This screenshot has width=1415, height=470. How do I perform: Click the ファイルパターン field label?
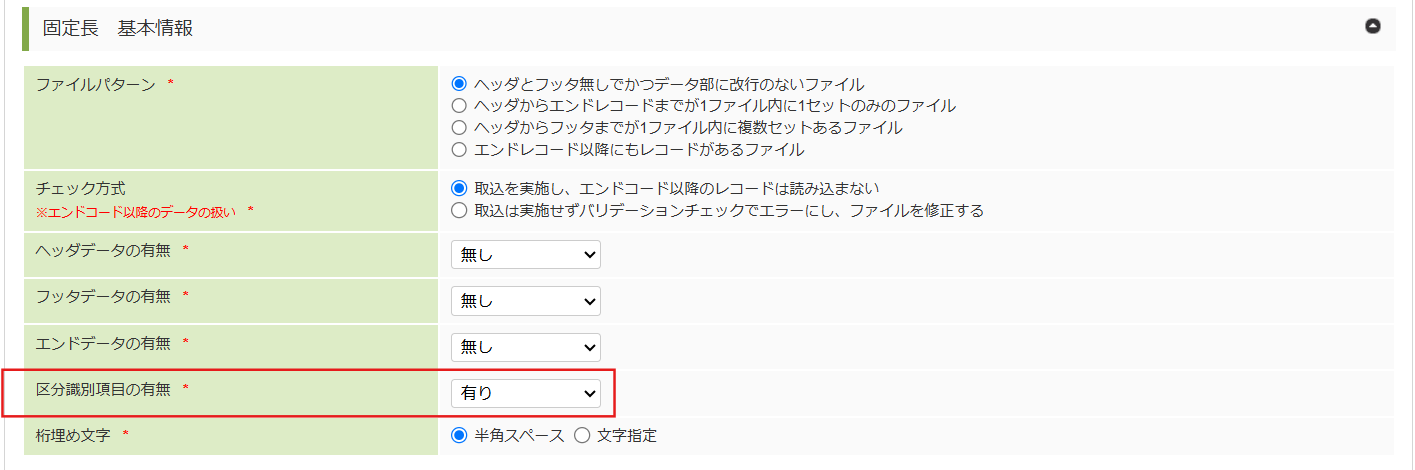(x=96, y=85)
